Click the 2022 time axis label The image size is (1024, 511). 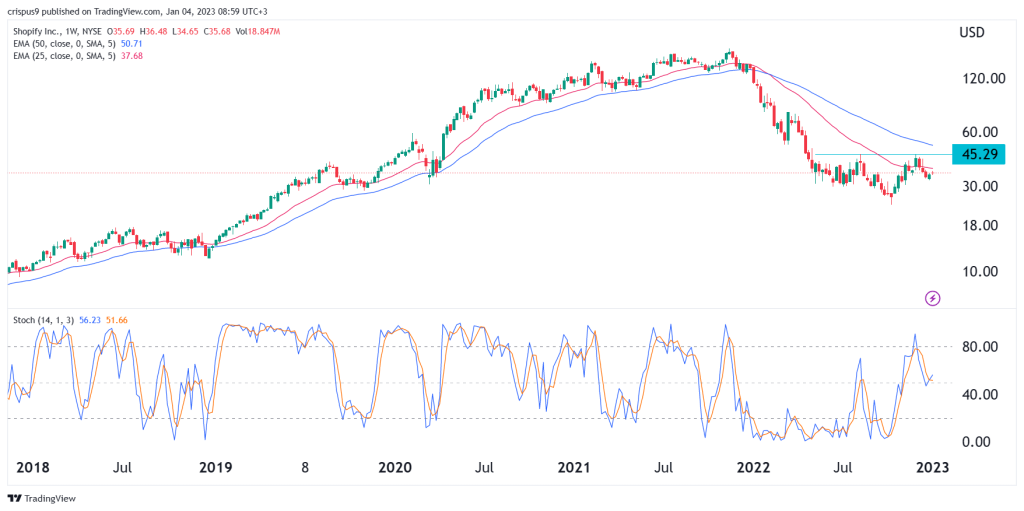pos(756,468)
